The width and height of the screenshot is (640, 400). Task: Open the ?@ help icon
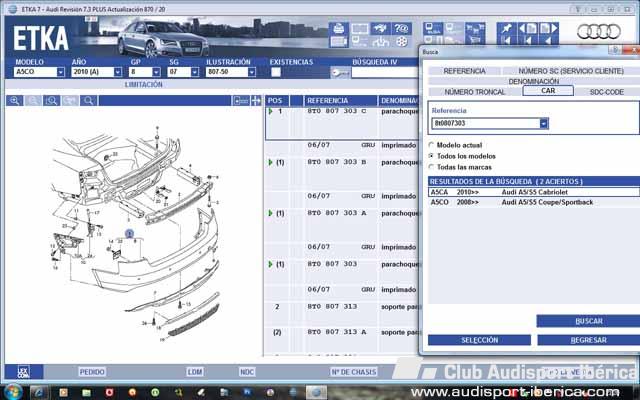tap(401, 29)
